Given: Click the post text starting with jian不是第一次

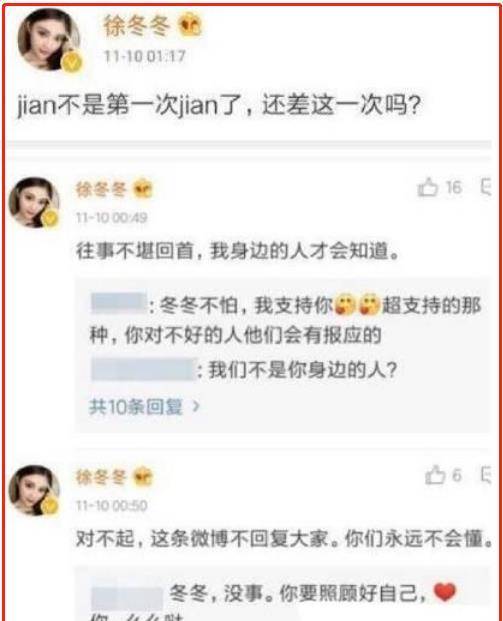Looking at the screenshot, I should click(219, 106).
